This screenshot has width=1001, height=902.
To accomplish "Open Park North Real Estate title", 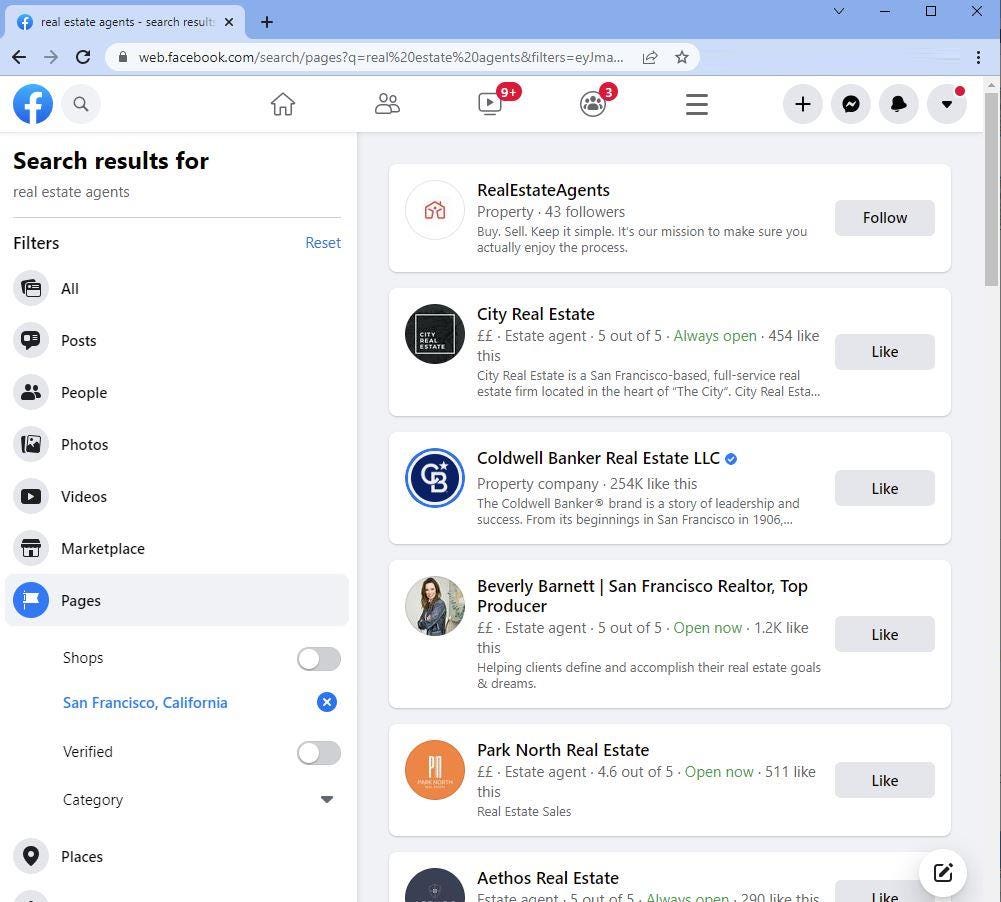I will click(x=563, y=750).
